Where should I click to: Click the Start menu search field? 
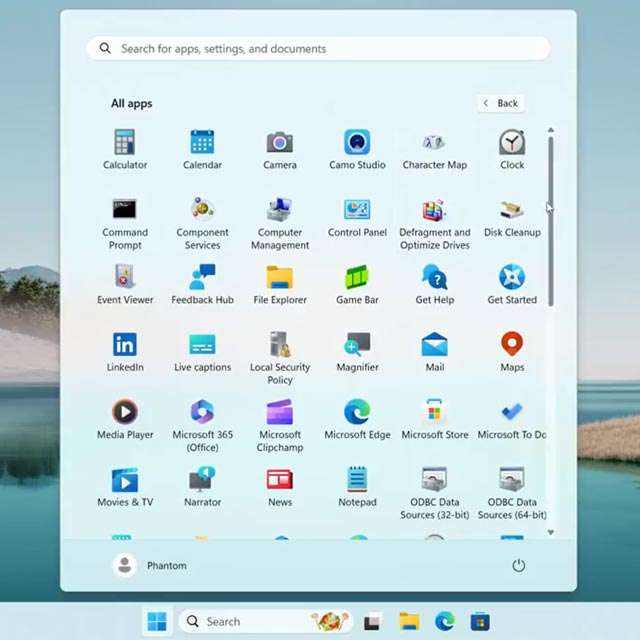(x=318, y=49)
